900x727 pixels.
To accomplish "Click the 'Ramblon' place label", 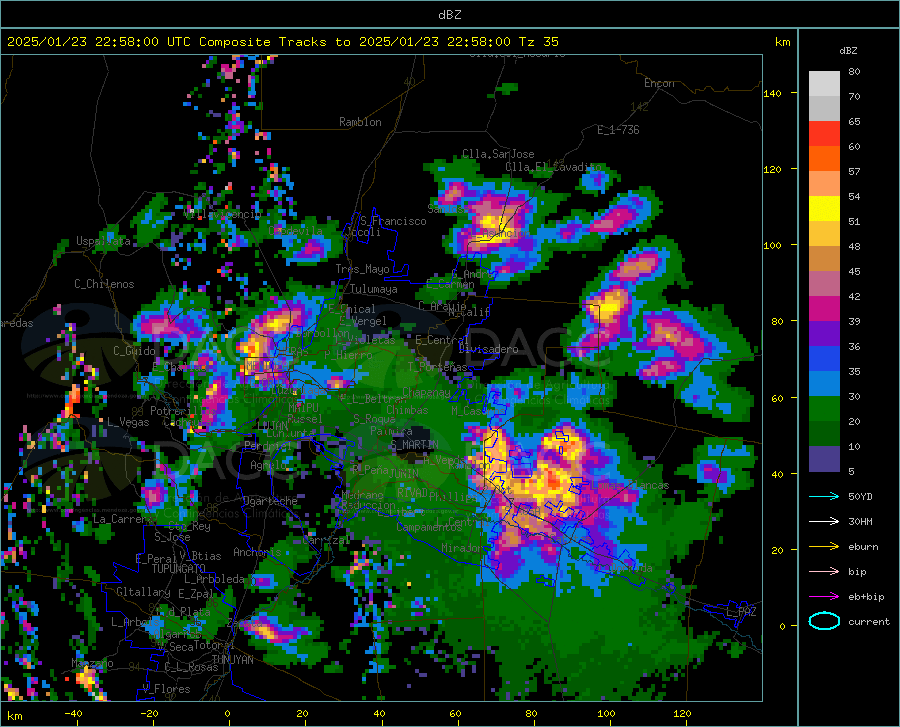I will click(360, 122).
